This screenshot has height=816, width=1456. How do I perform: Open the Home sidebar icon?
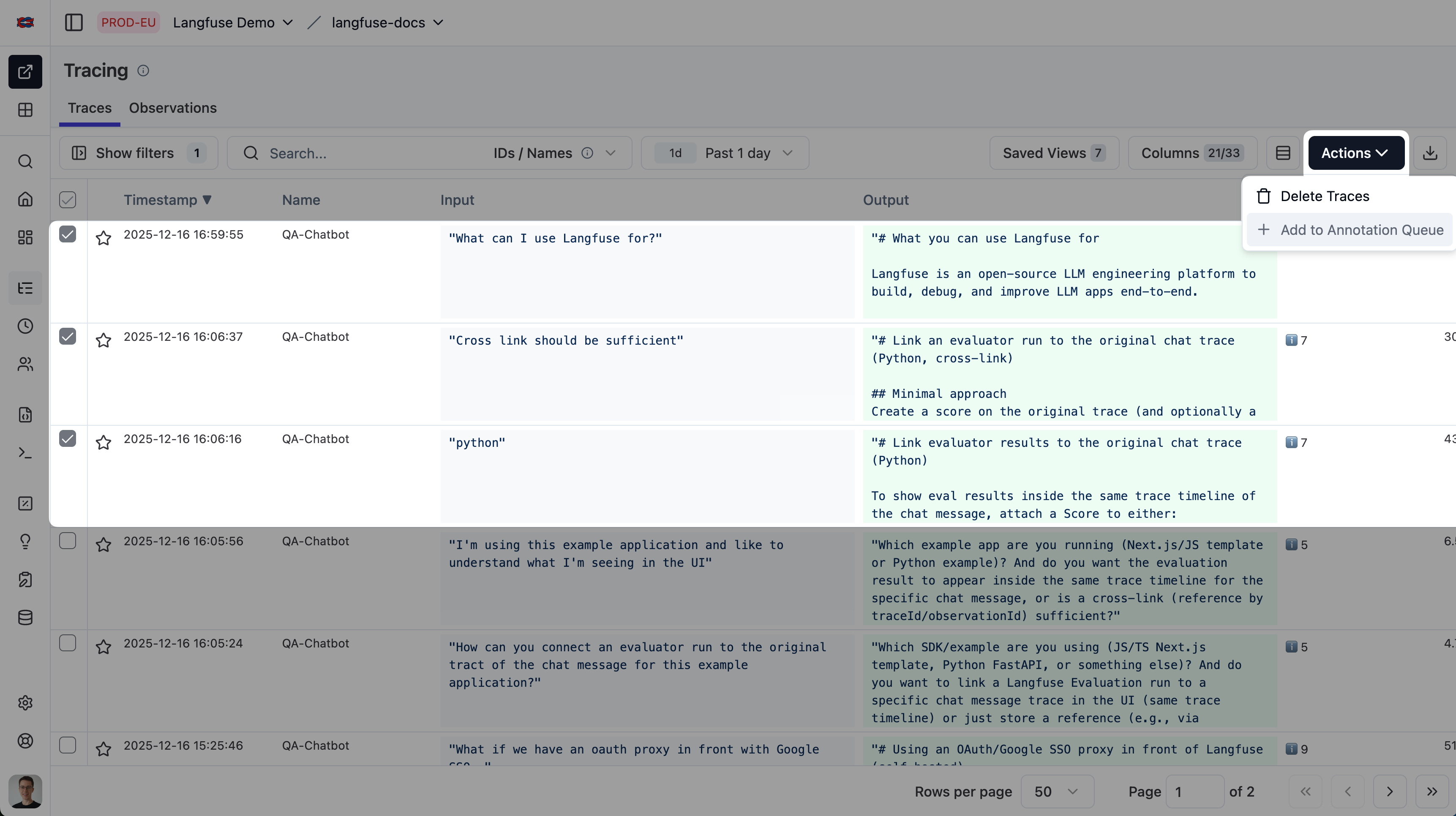pyautogui.click(x=25, y=199)
